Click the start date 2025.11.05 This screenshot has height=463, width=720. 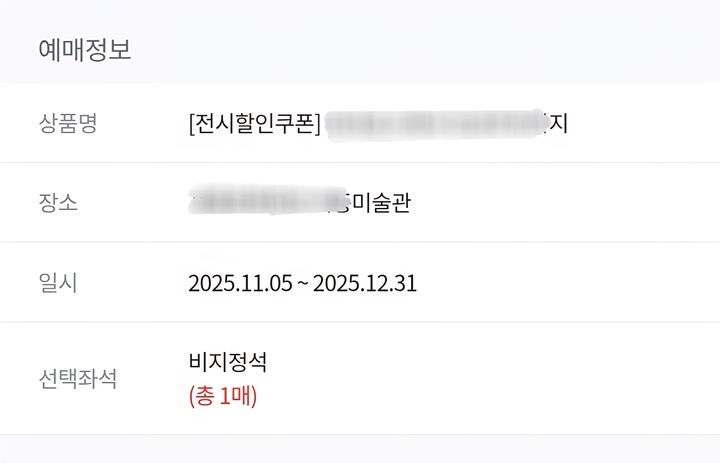(240, 283)
